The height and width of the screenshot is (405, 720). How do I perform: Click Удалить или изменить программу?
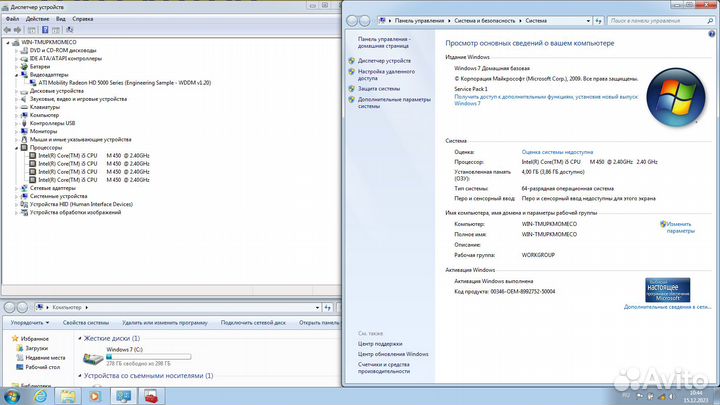point(165,323)
